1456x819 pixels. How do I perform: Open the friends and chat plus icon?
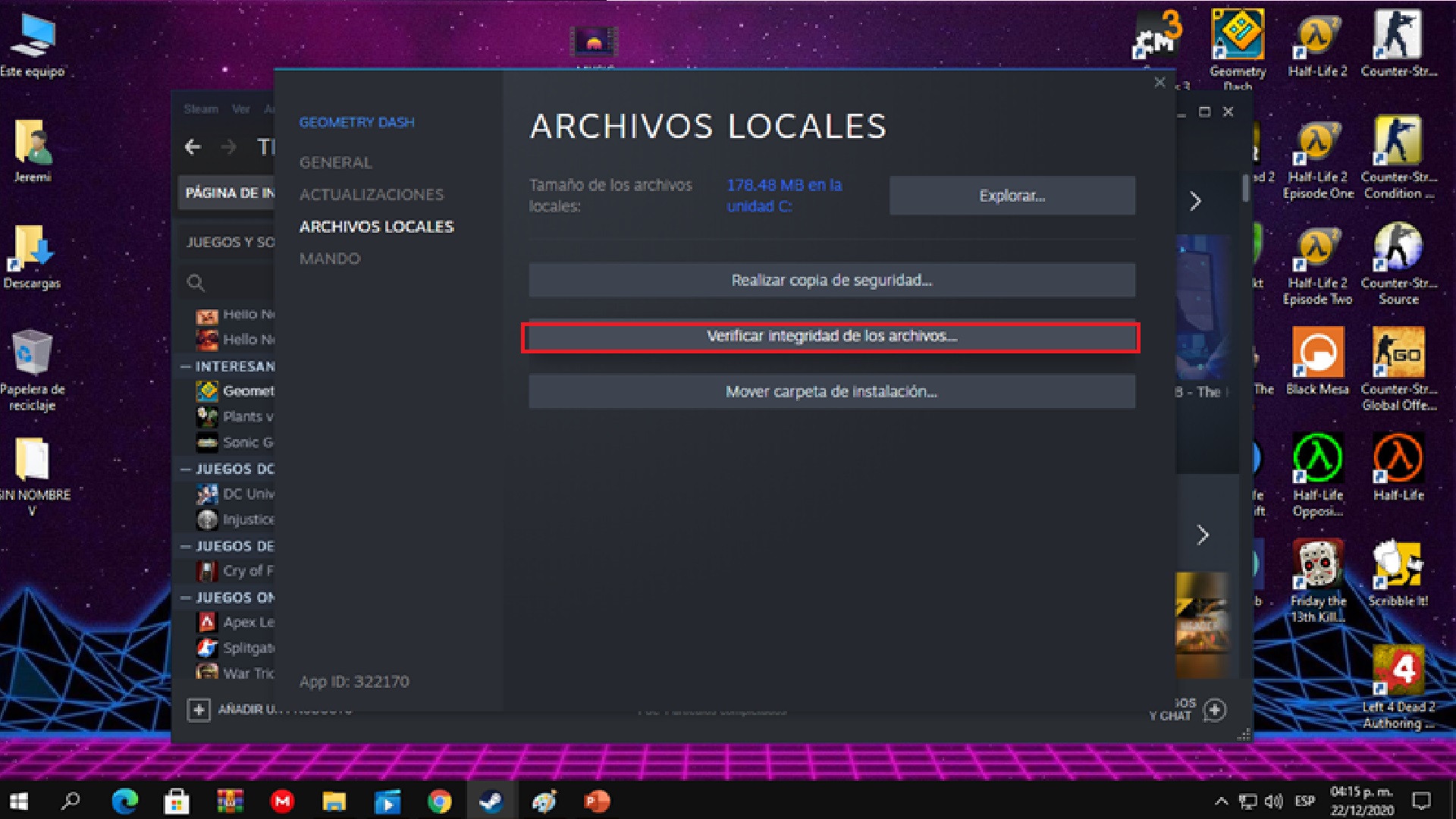click(x=1215, y=710)
